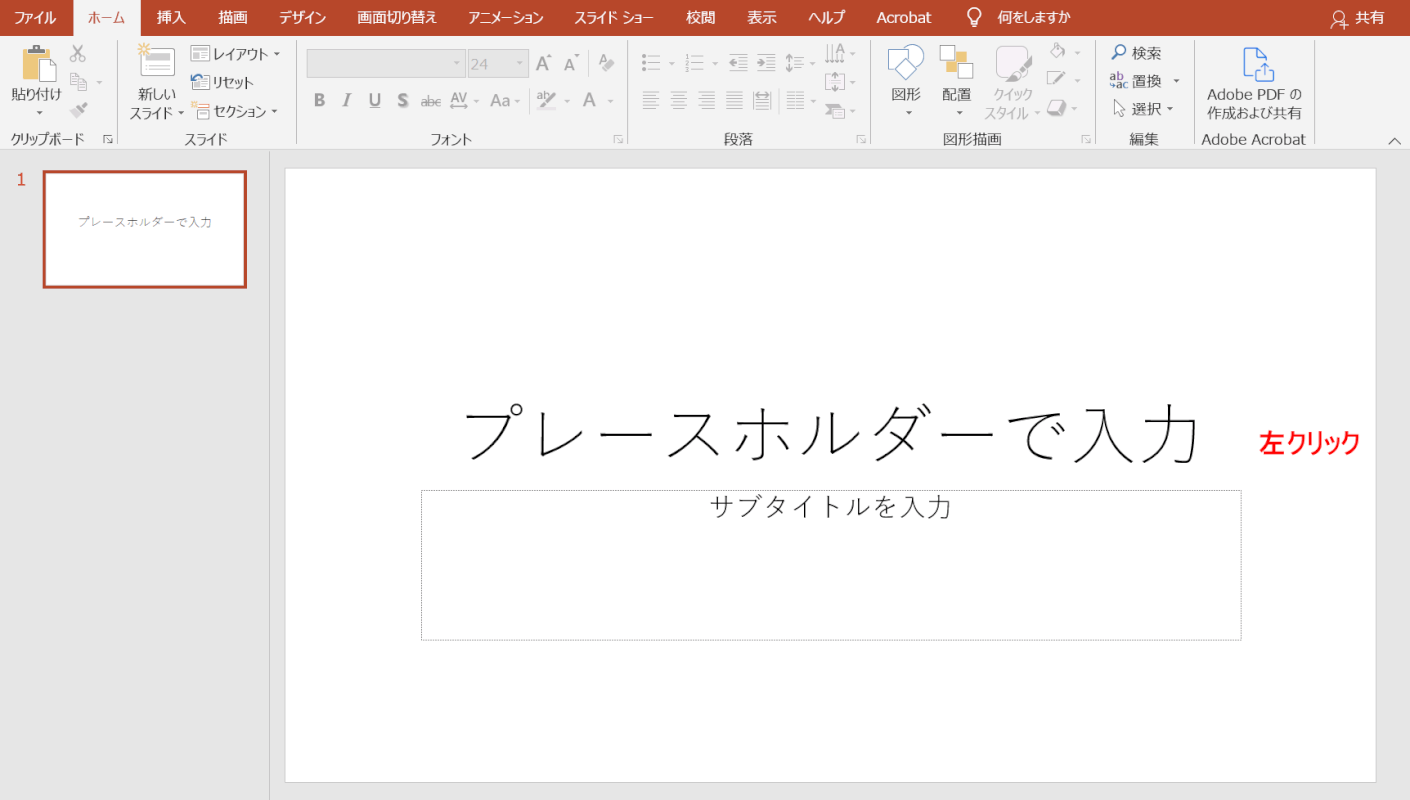
Task: Open the font name combo box
Action: (386, 64)
